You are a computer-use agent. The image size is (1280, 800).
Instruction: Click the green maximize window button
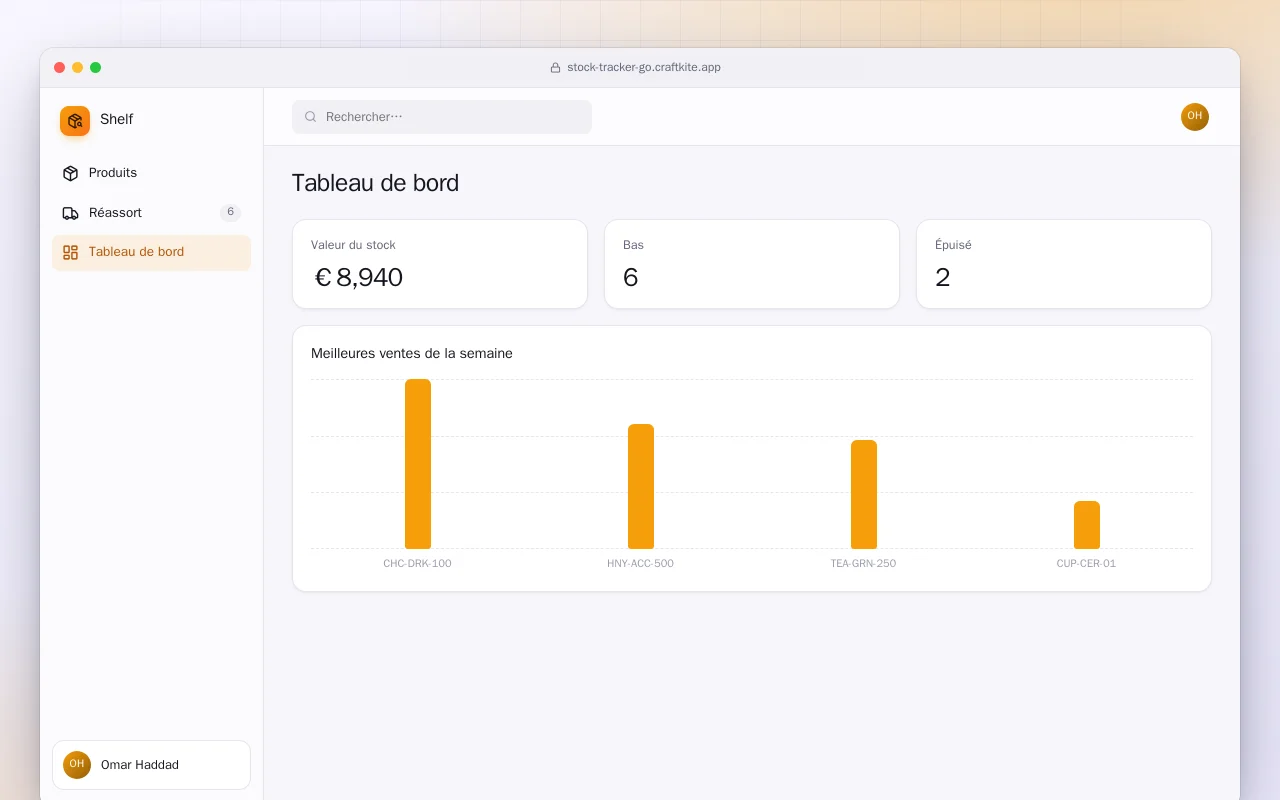(x=96, y=68)
